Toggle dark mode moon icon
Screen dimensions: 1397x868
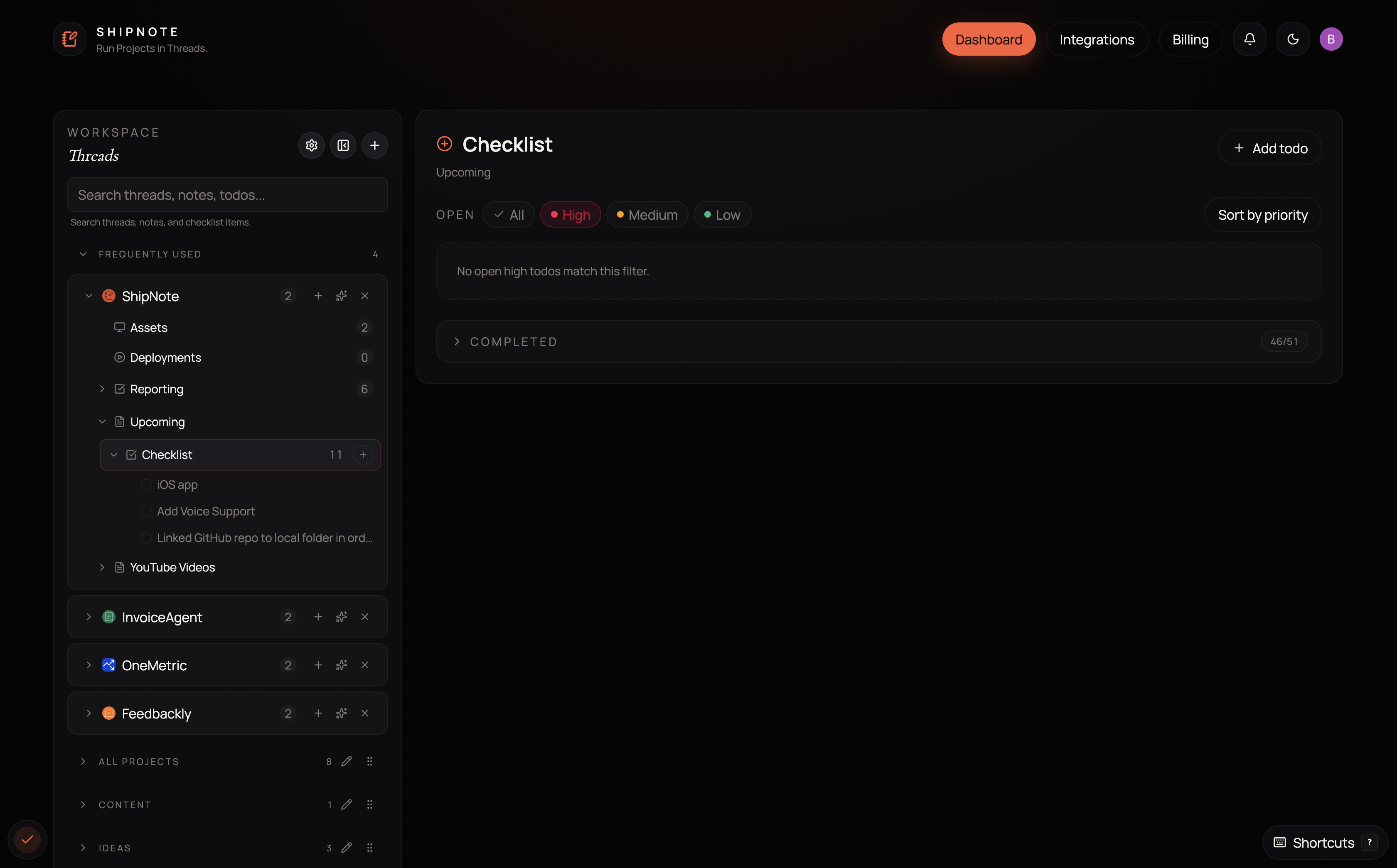tap(1293, 39)
